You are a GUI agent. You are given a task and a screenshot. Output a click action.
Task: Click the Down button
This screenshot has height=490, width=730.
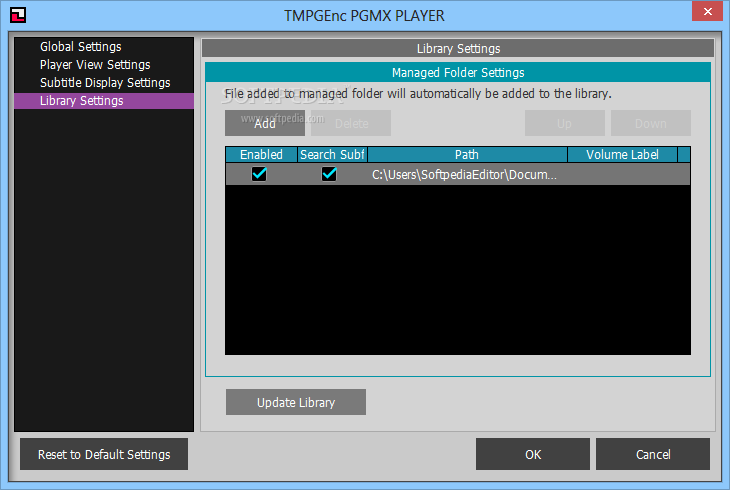coord(651,123)
